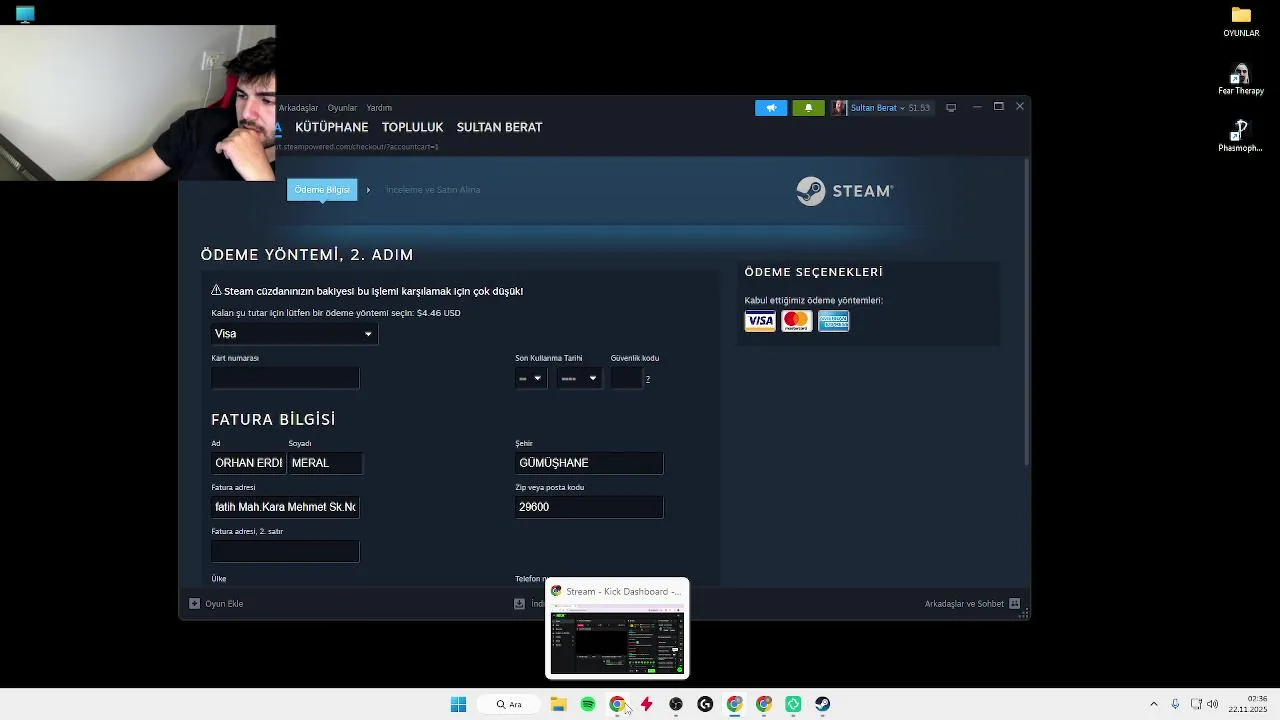
Task: Click the Güvenlik kodu input field
Action: click(x=626, y=378)
